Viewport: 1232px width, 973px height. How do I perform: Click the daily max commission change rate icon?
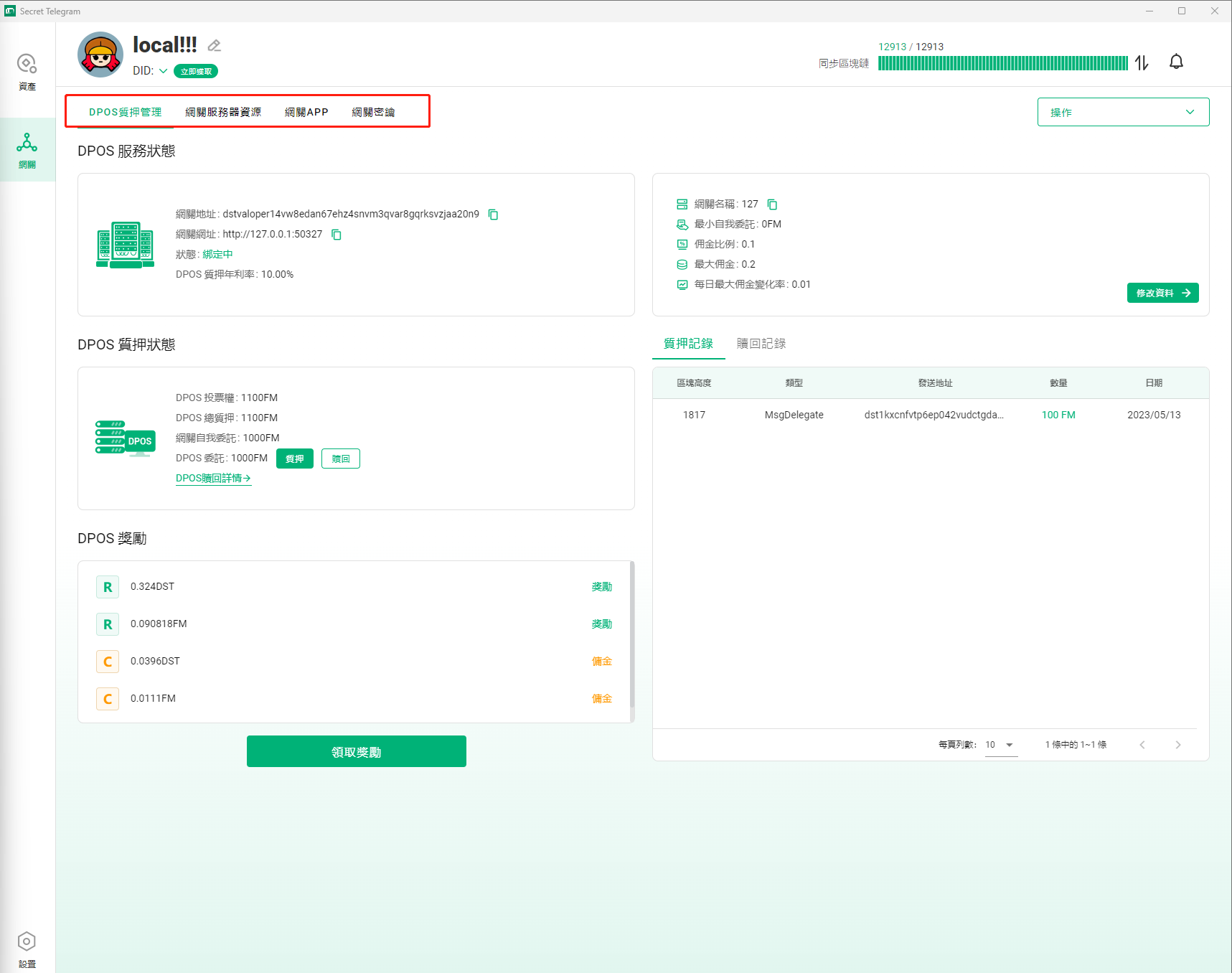[682, 285]
